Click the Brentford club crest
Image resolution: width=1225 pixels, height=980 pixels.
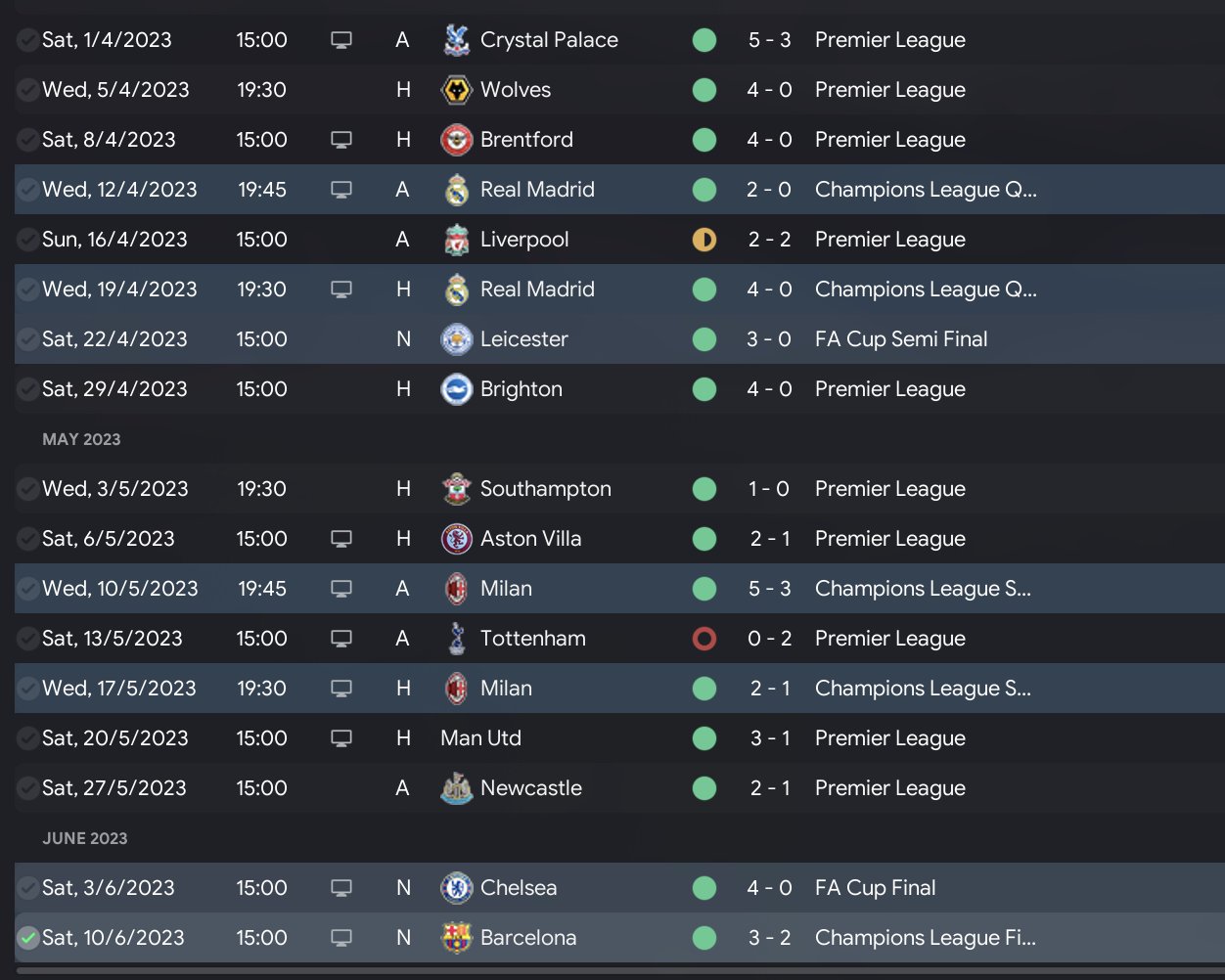point(456,140)
